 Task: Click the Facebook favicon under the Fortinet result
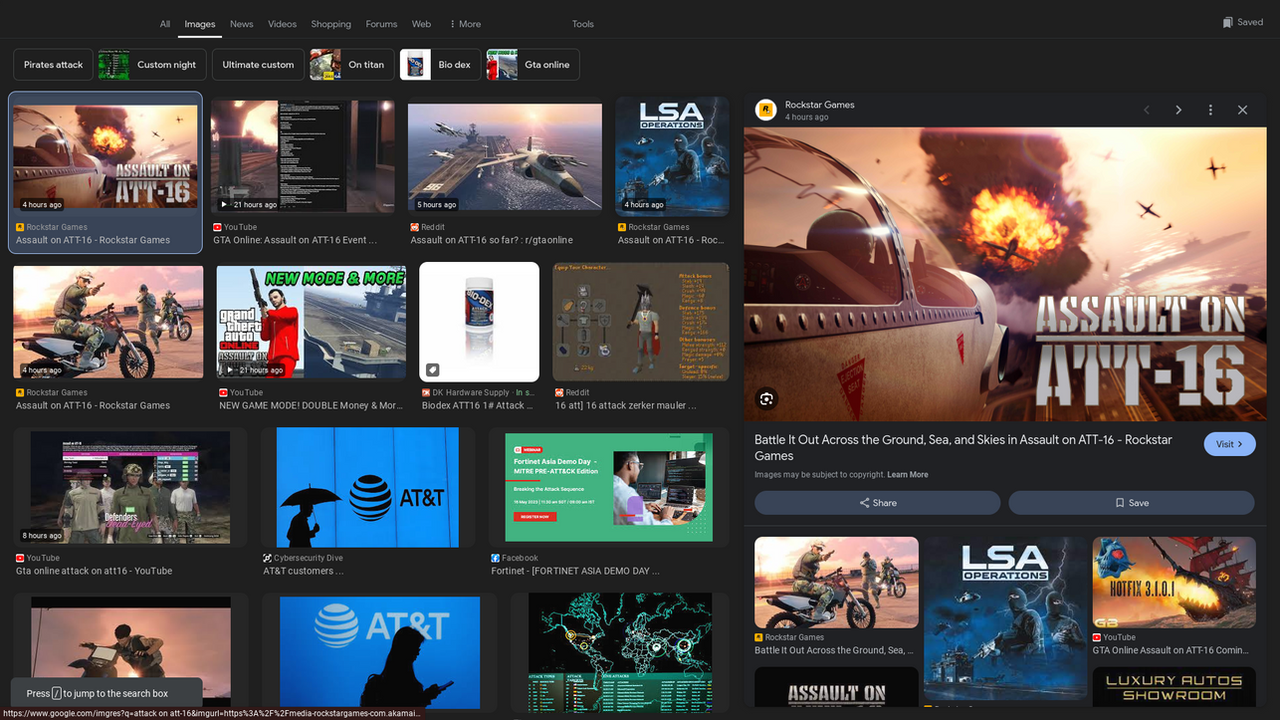click(496, 558)
